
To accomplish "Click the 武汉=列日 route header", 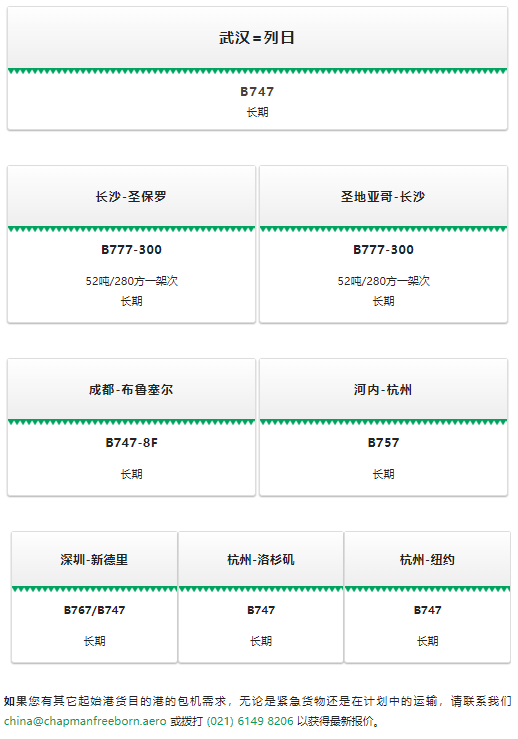I will click(x=257, y=38).
